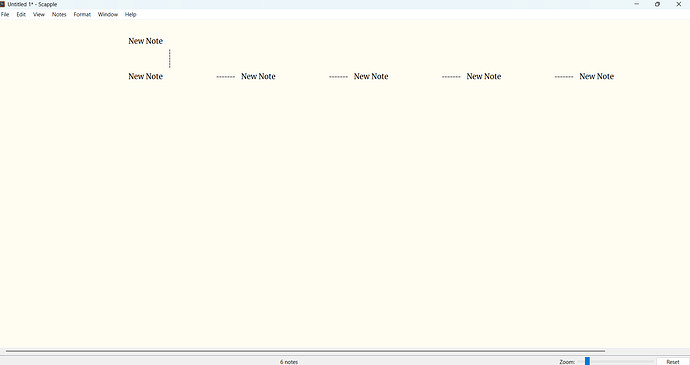Select the fourth New Note in the row
This screenshot has width=690, height=365.
click(484, 76)
